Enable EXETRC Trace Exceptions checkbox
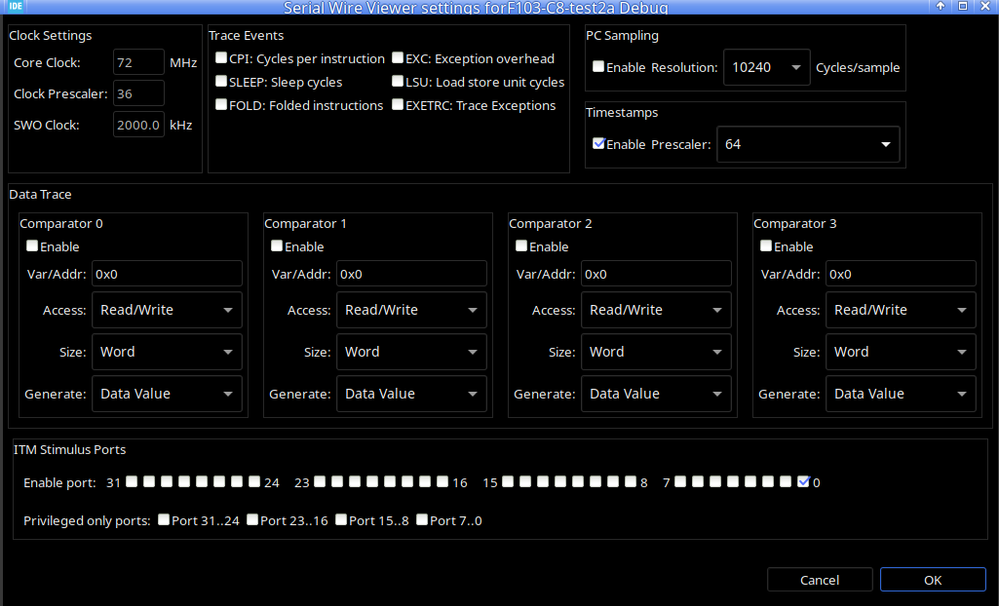The image size is (999, 606). coord(398,105)
